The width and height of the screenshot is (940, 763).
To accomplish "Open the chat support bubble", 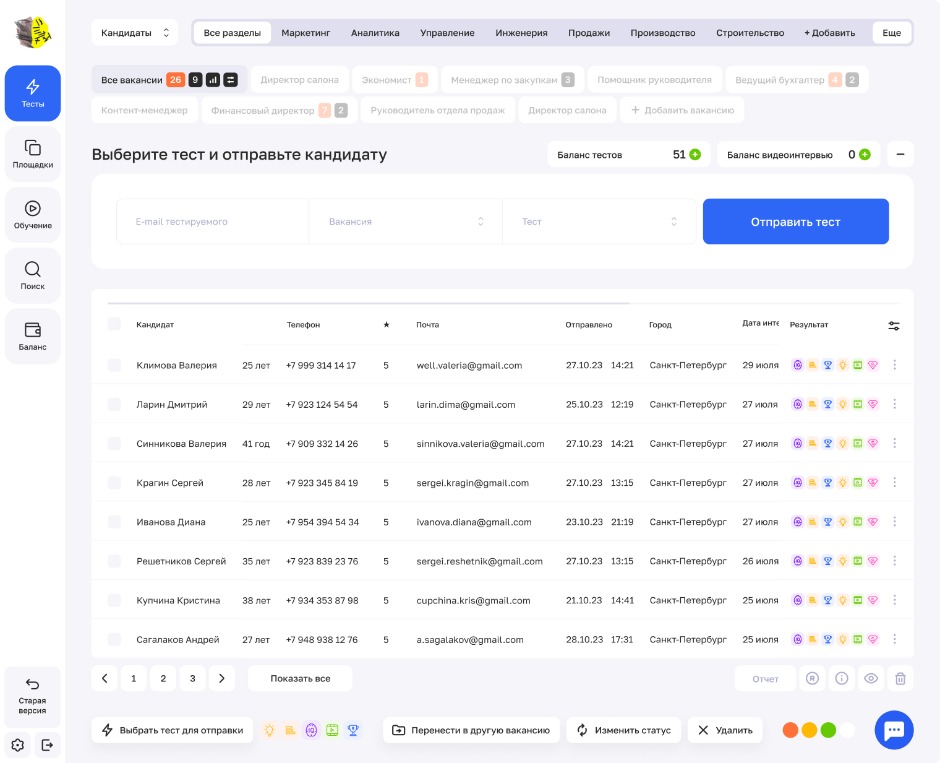I will pyautogui.click(x=893, y=730).
